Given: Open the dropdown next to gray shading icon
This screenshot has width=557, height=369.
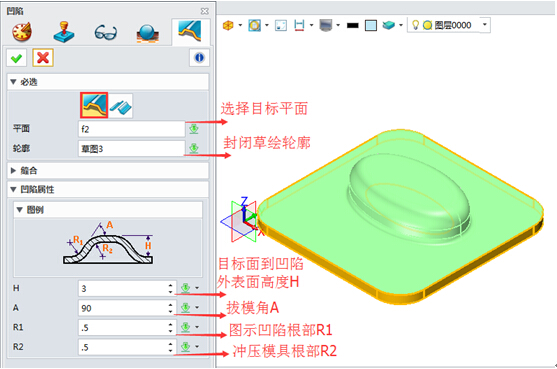Looking at the screenshot, I should tap(338, 25).
